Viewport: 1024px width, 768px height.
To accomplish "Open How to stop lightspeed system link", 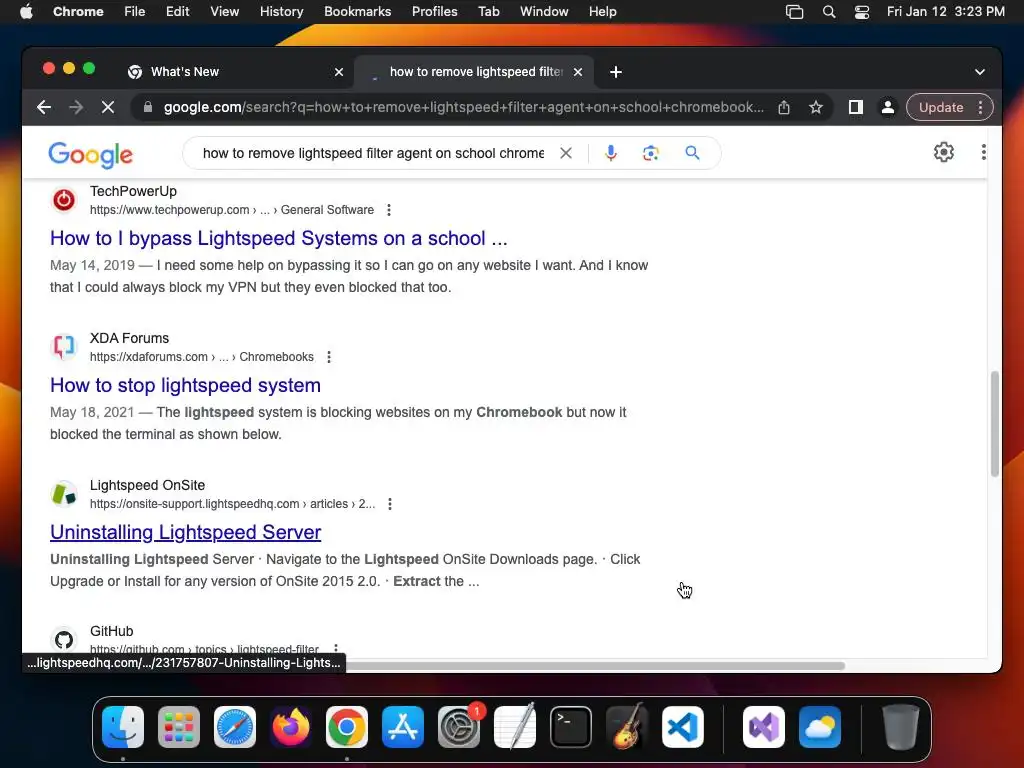I will [x=185, y=385].
